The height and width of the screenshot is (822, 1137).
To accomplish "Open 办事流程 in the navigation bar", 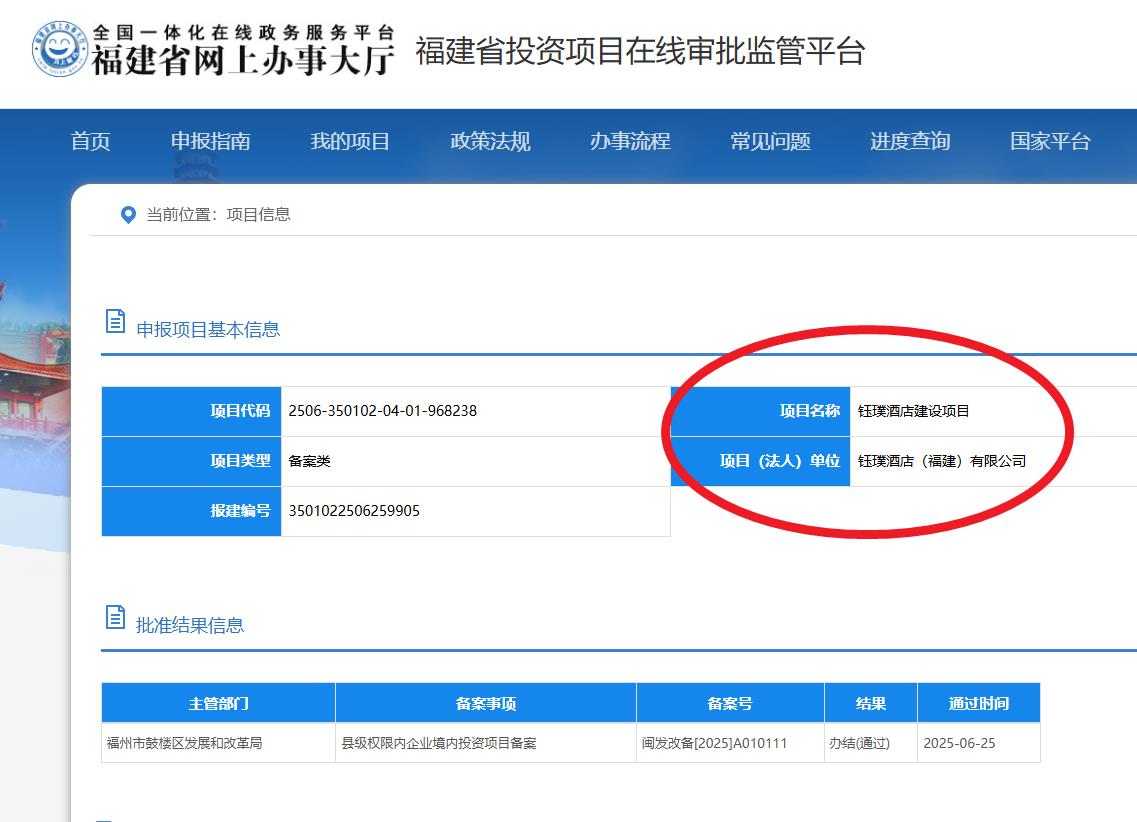I will pos(630,141).
